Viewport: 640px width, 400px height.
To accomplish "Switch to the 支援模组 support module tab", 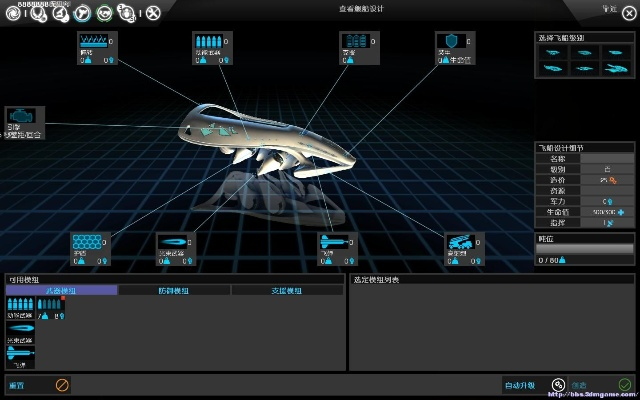I will point(287,290).
